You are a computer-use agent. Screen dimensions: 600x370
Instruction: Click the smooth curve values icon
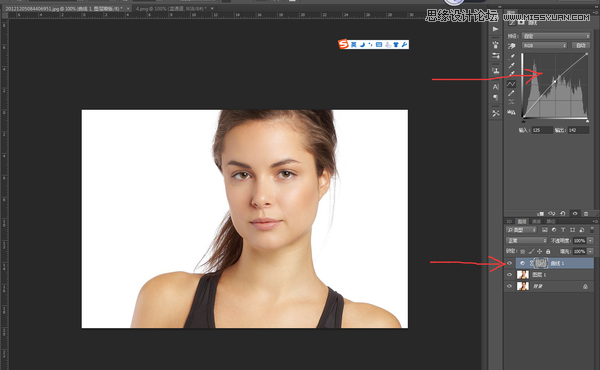click(511, 102)
